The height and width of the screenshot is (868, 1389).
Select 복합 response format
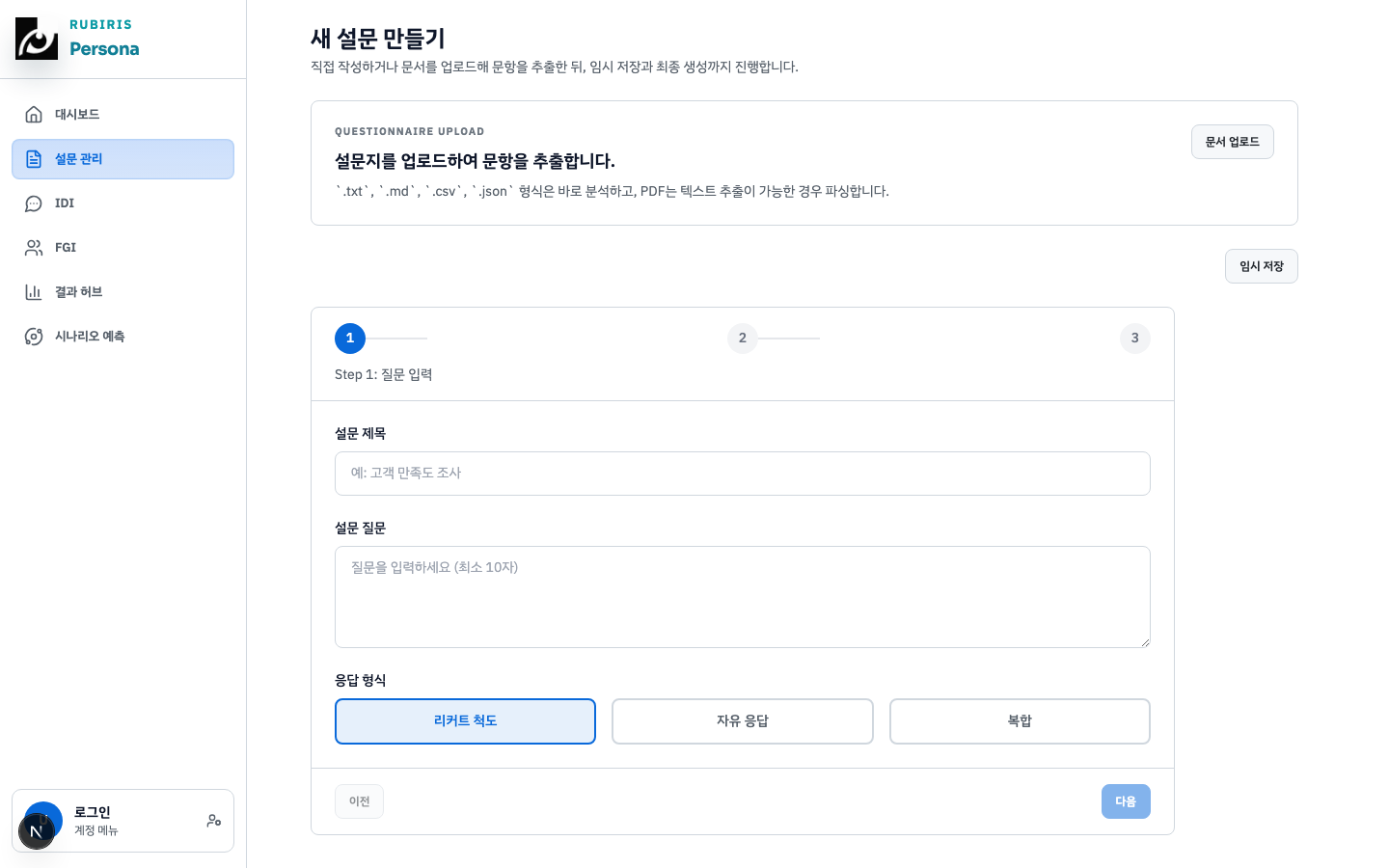click(1020, 720)
